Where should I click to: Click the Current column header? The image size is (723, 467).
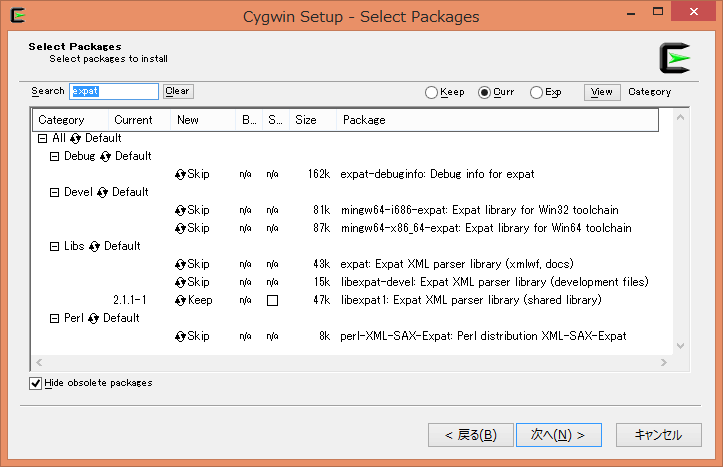coord(139,120)
